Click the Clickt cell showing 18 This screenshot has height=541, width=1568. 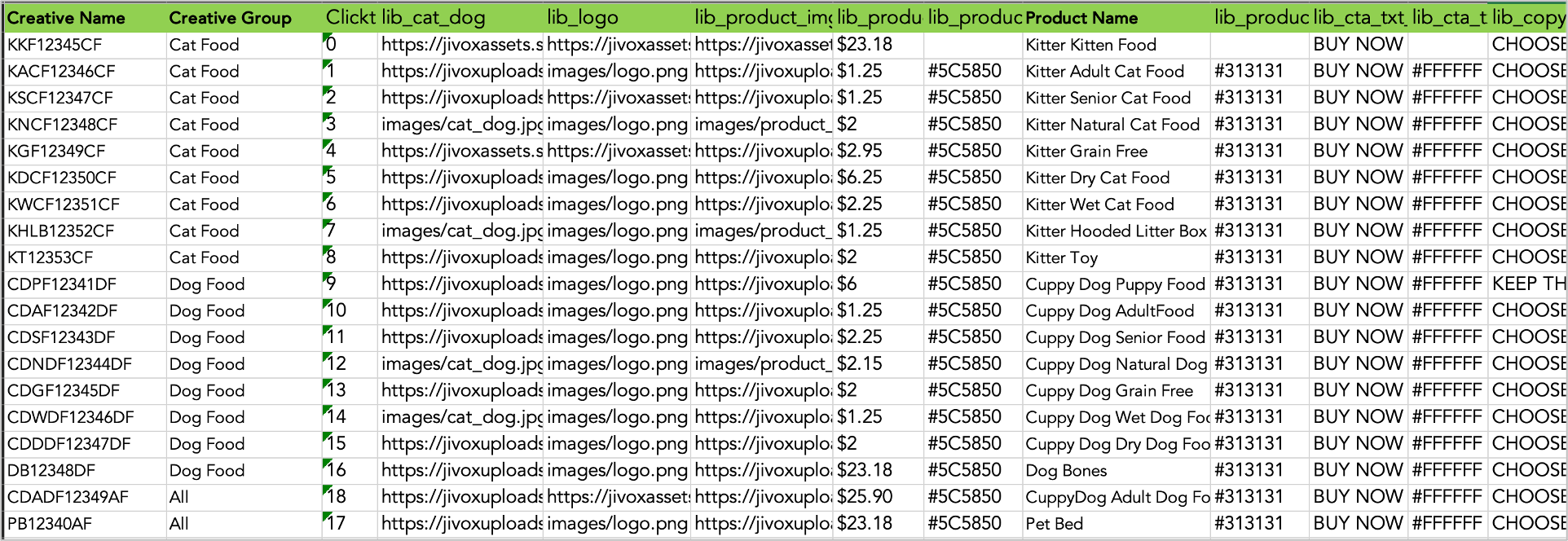click(350, 497)
